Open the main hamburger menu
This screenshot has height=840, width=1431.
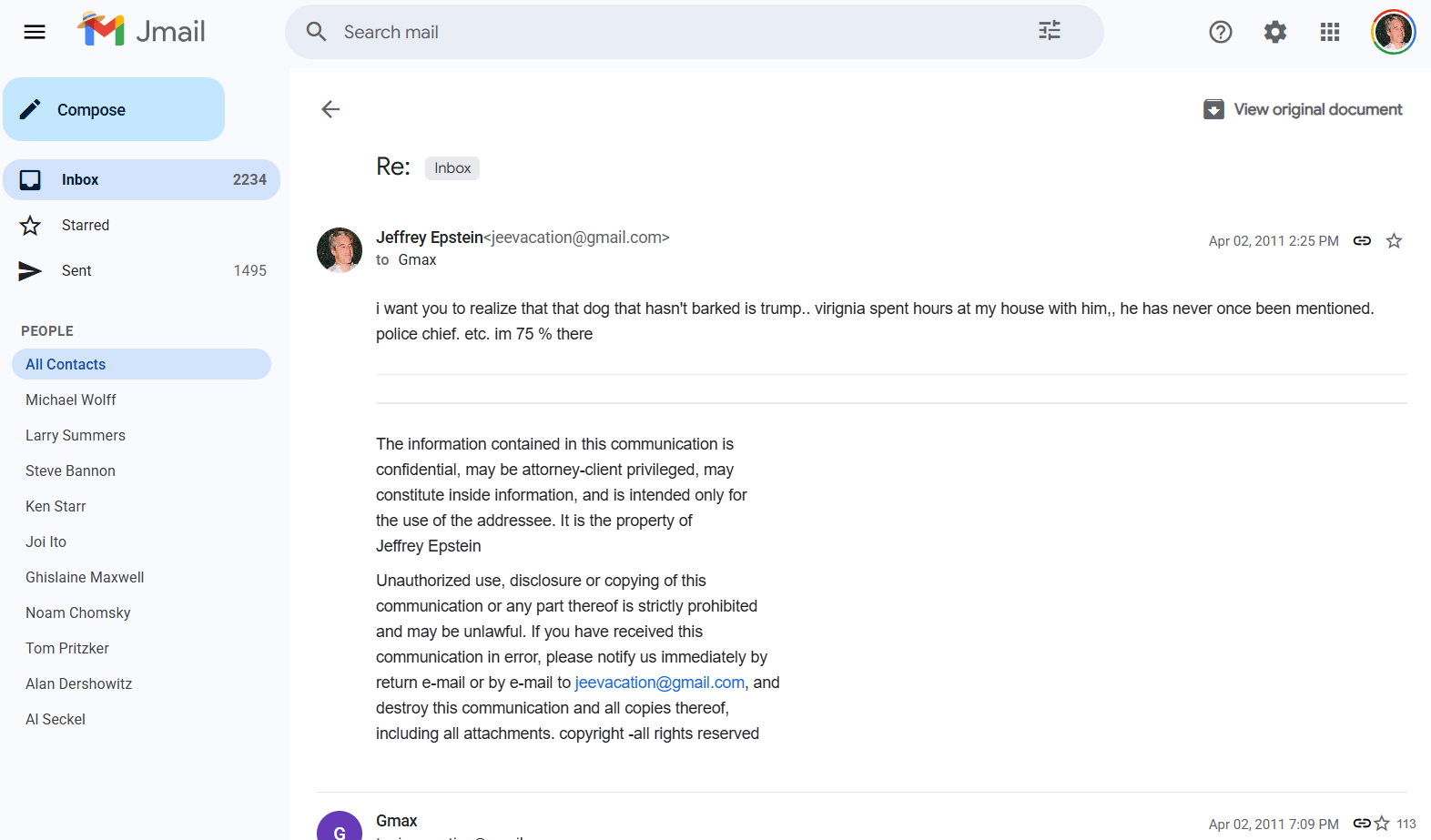tap(35, 33)
